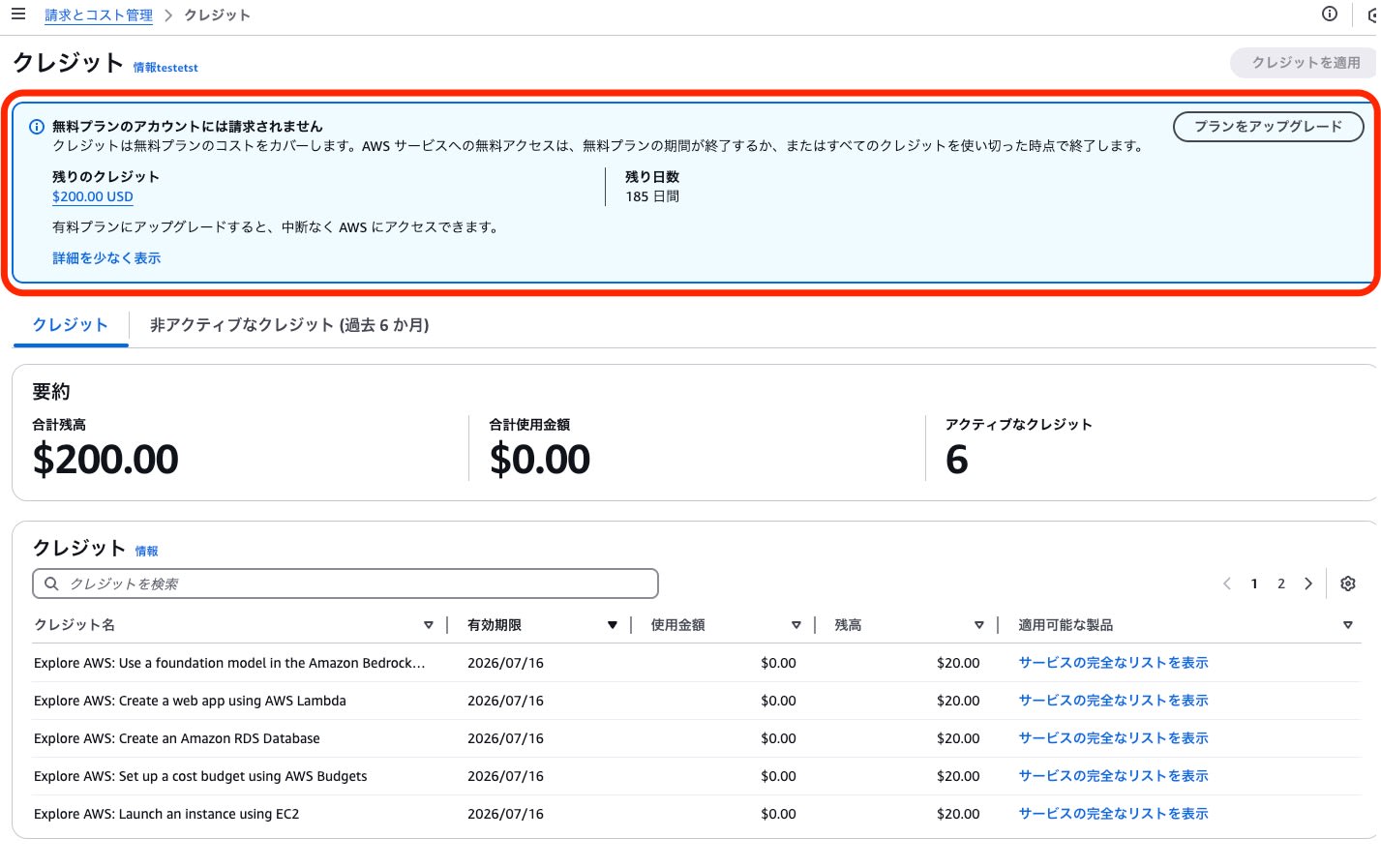Show full service list for AWS Budgets credit
Screen dimensions: 1381x868
point(1113,776)
